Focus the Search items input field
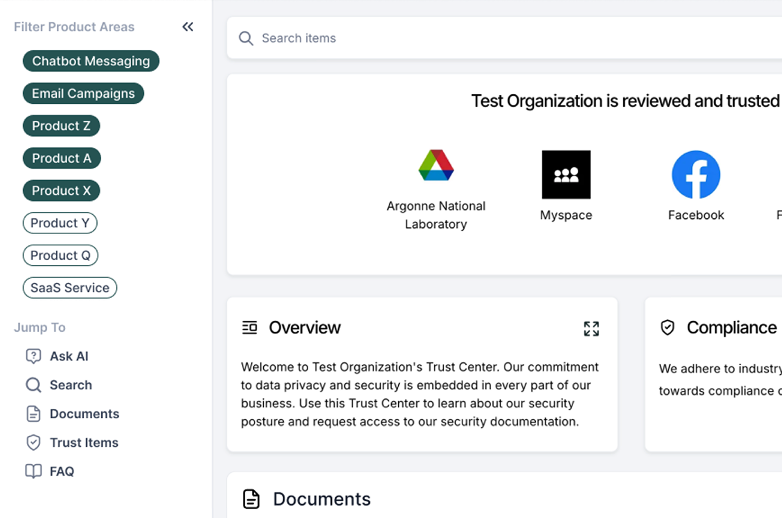 point(504,38)
